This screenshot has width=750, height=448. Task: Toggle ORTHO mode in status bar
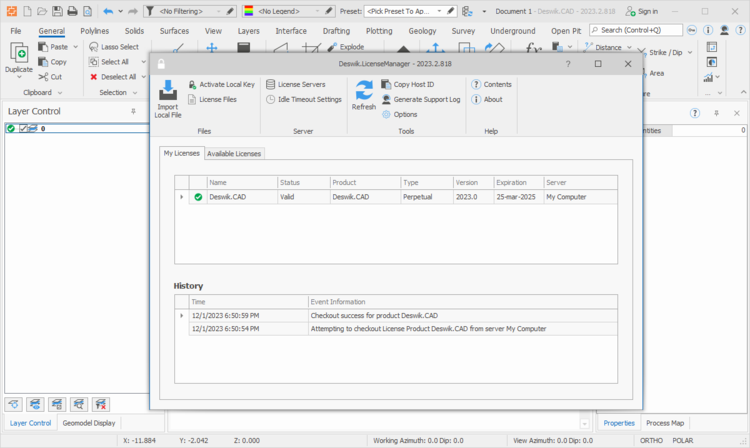(x=651, y=440)
